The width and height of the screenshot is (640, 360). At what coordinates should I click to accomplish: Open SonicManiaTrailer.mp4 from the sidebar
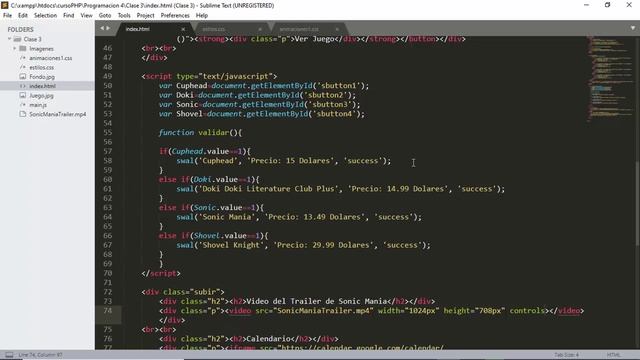click(58, 114)
